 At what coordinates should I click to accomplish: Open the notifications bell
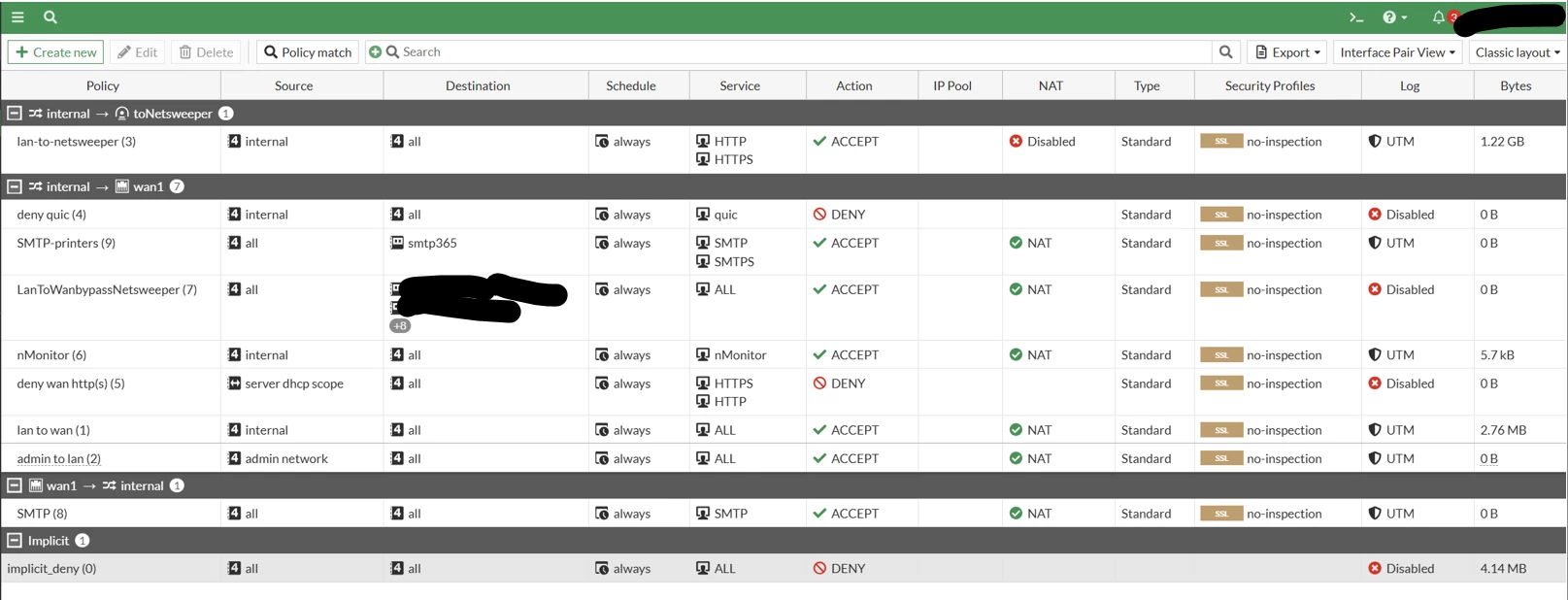1439,17
